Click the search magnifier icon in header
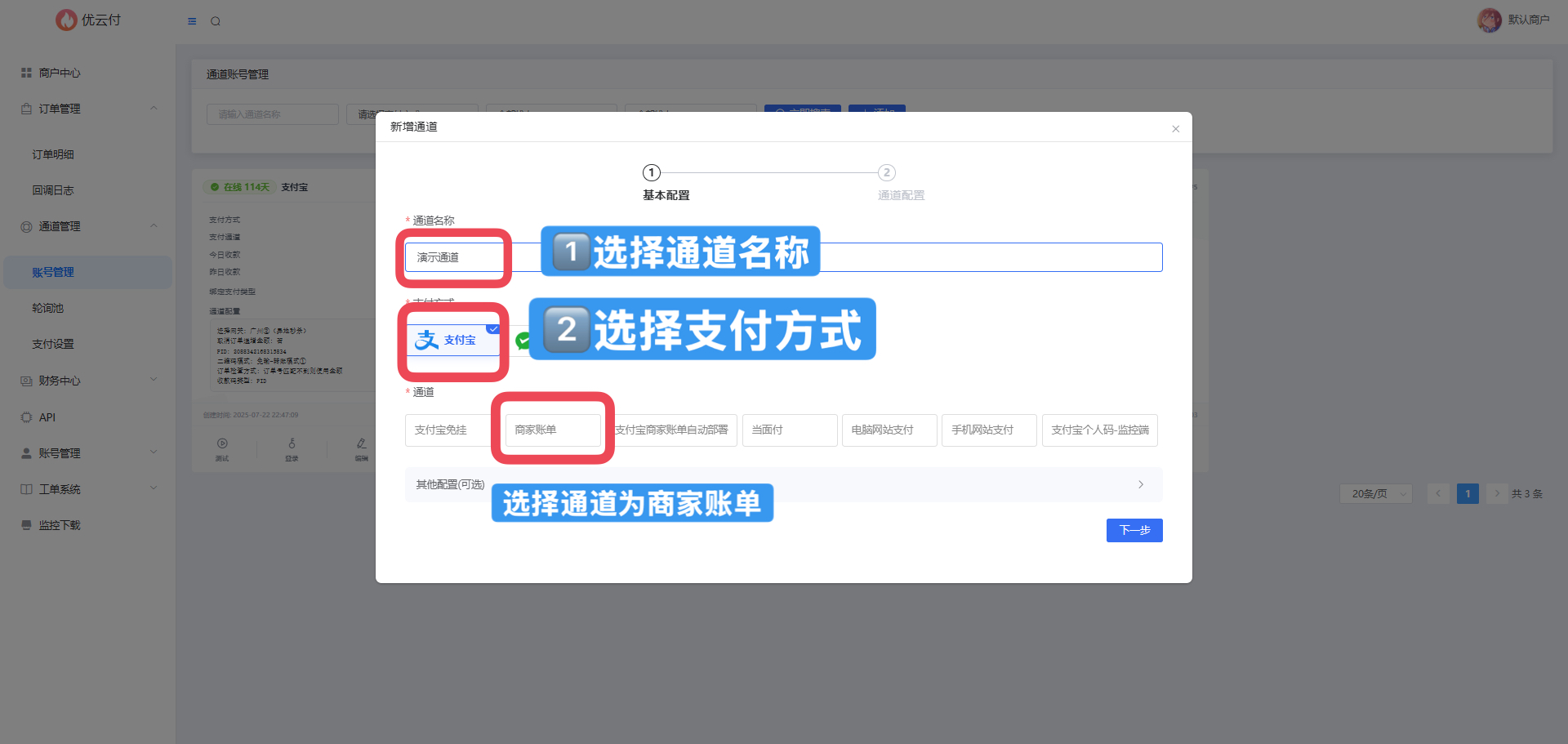Screen dimensions: 1568x744 [x=216, y=21]
